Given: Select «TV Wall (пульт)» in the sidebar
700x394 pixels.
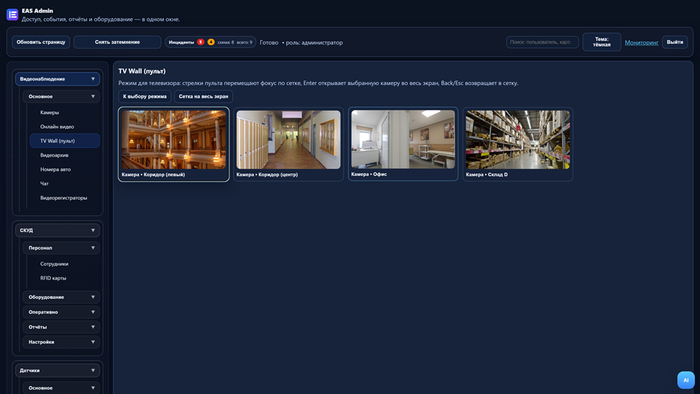Looking at the screenshot, I should [65, 141].
